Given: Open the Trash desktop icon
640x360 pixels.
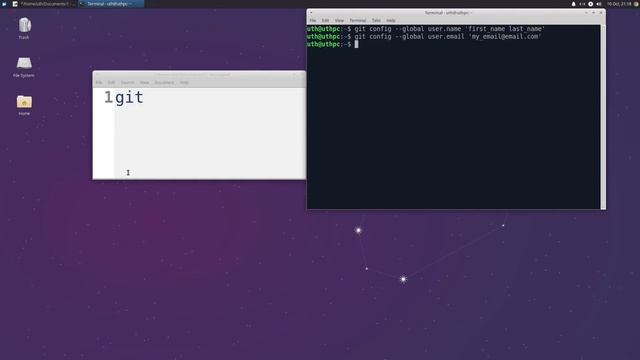Looking at the screenshot, I should point(24,28).
